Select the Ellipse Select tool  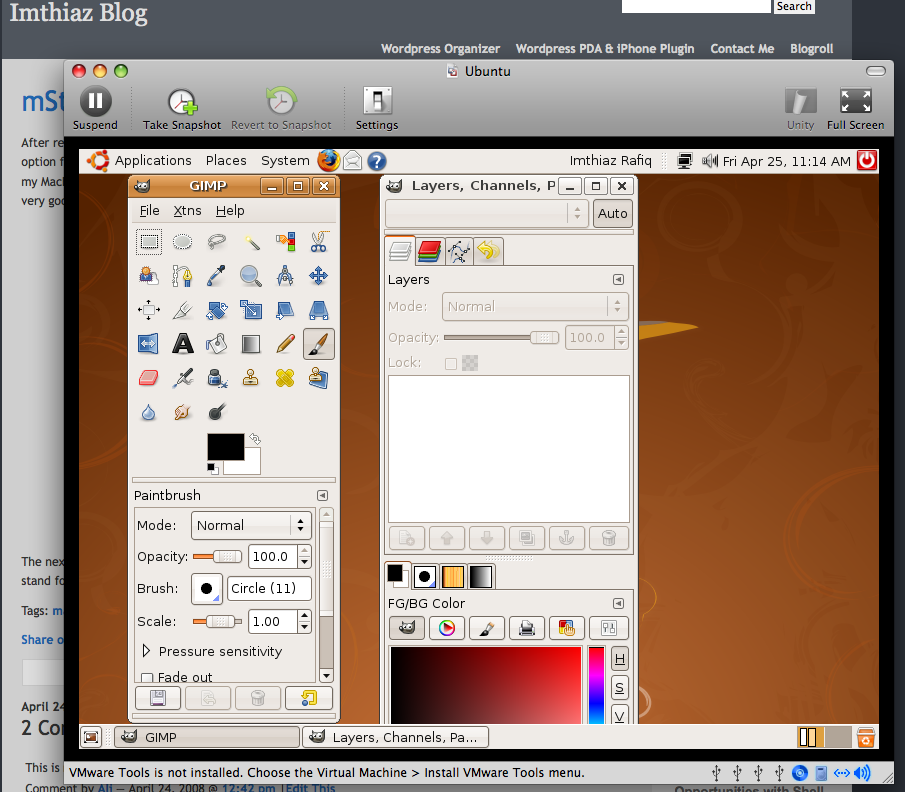(182, 242)
